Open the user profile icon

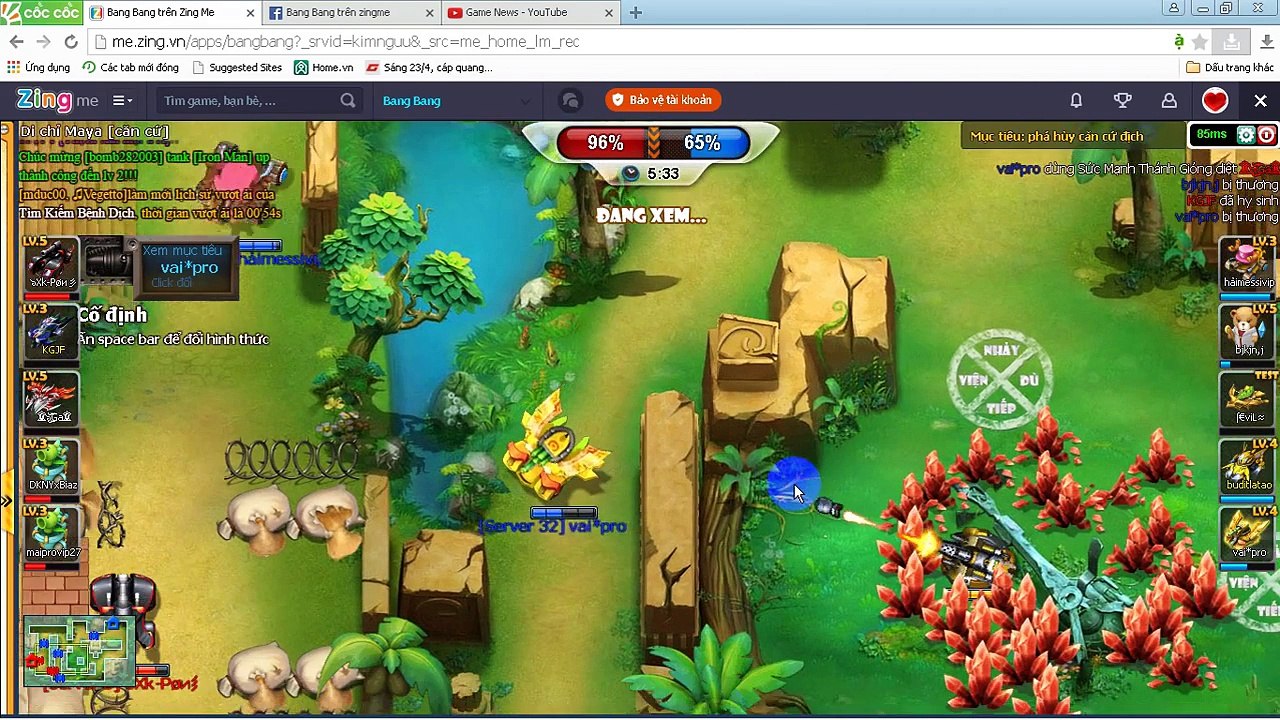coord(1168,100)
